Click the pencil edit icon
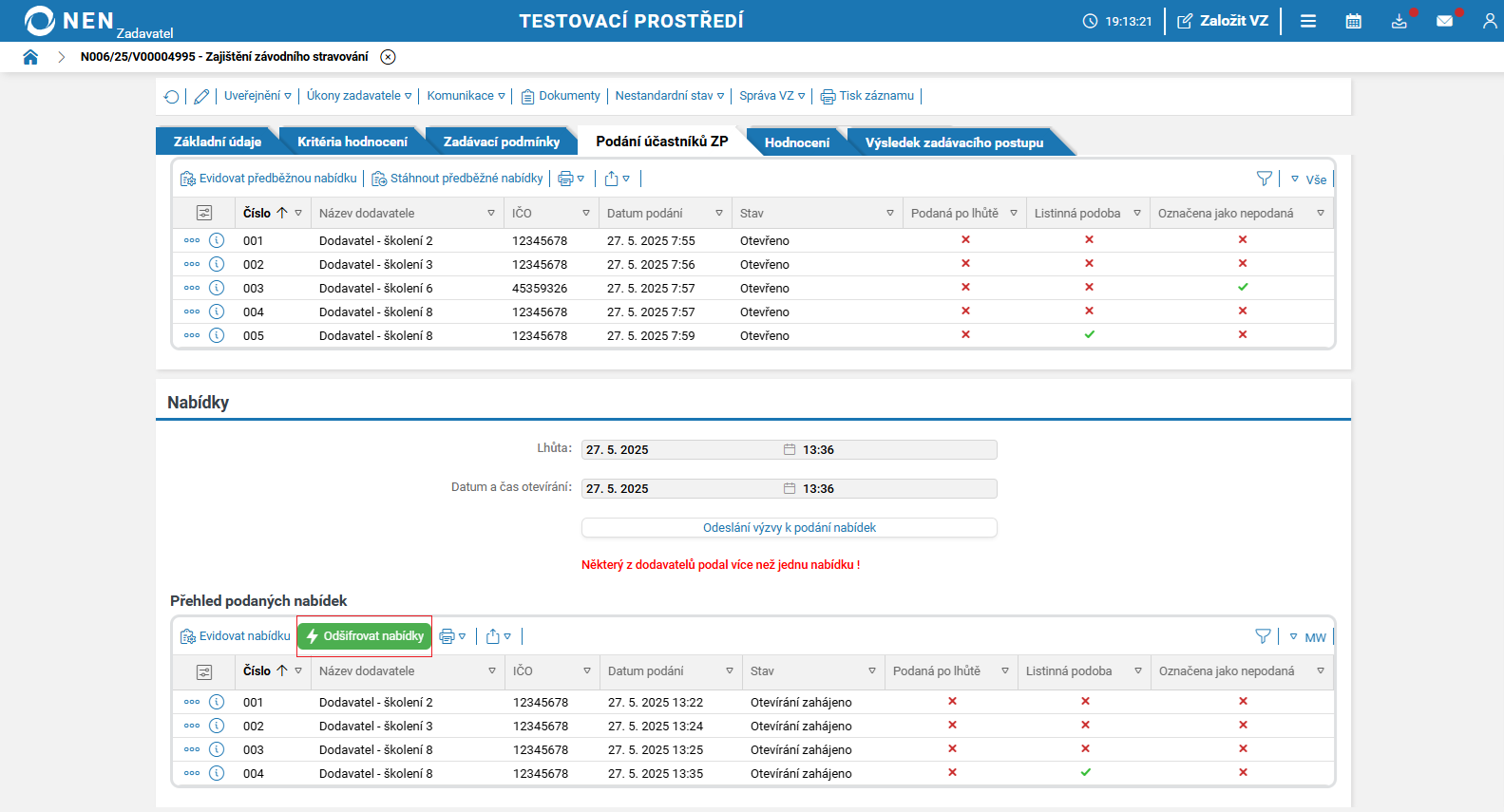The width and height of the screenshot is (1504, 812). pos(201,97)
